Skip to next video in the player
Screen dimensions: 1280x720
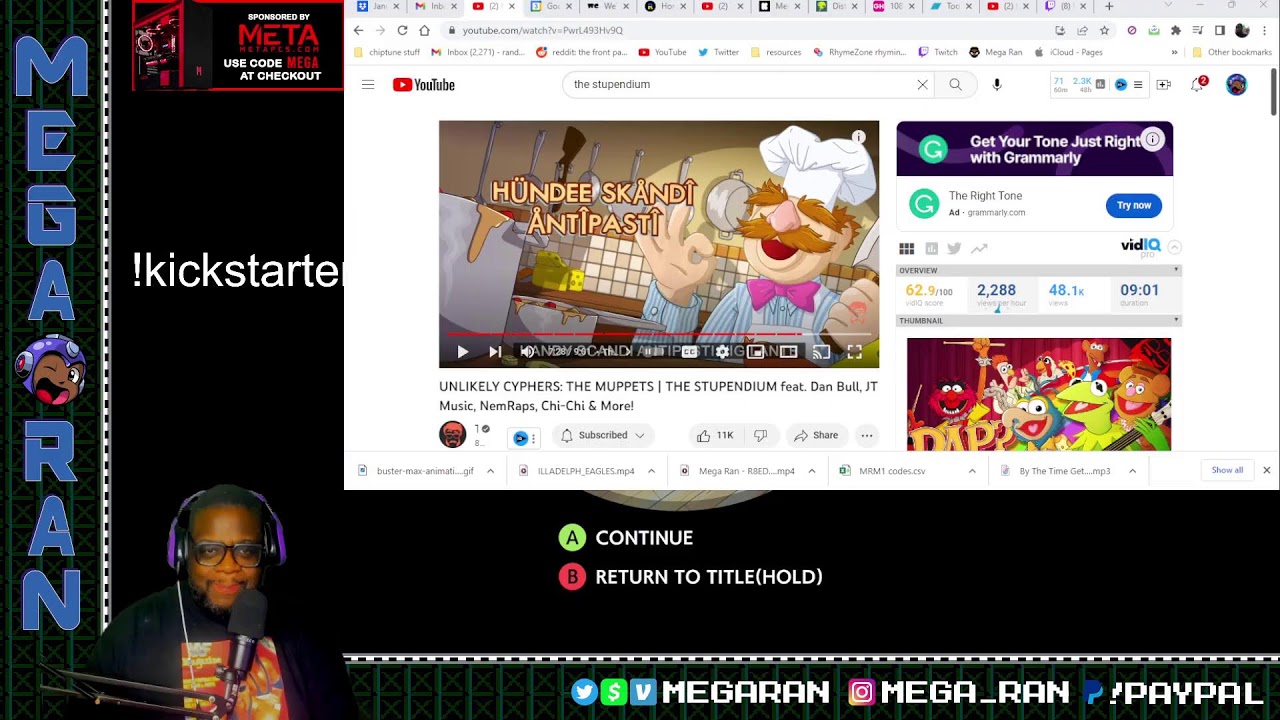pyautogui.click(x=495, y=352)
